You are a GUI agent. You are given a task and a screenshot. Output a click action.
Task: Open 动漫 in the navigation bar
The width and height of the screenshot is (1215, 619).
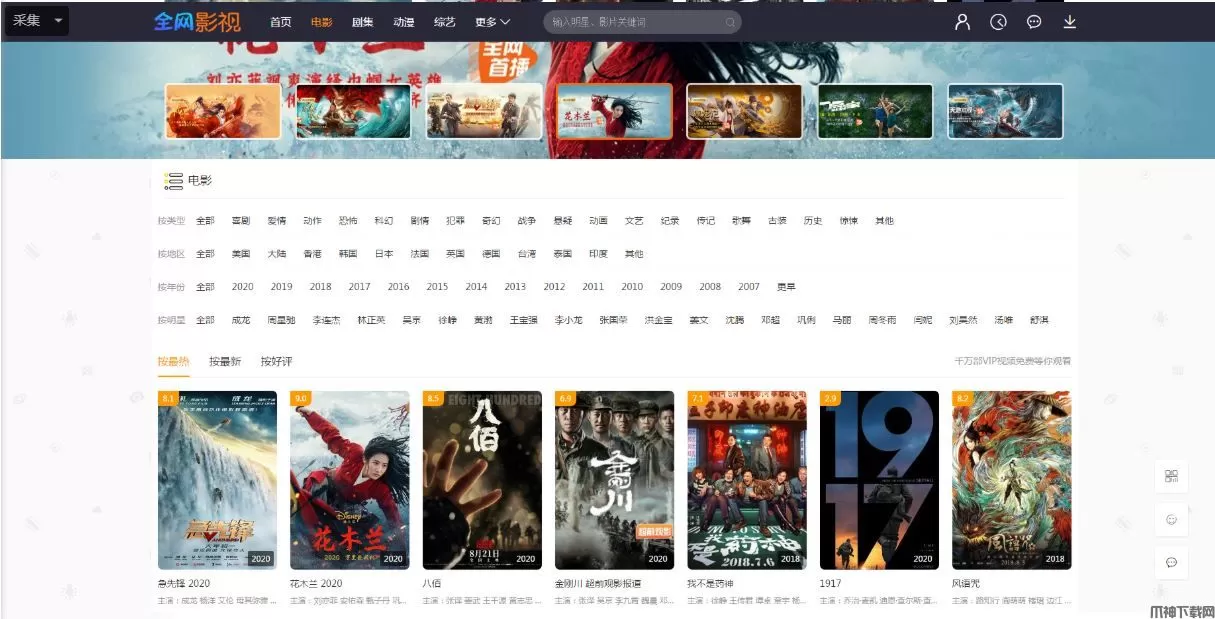(x=404, y=22)
